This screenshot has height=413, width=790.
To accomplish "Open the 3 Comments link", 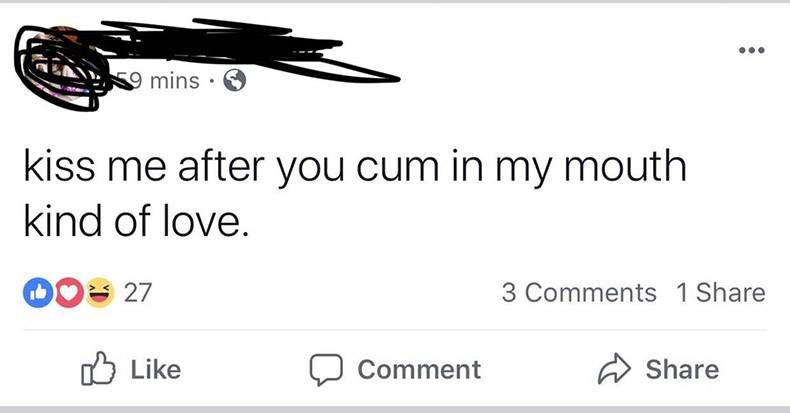I will pyautogui.click(x=579, y=293).
